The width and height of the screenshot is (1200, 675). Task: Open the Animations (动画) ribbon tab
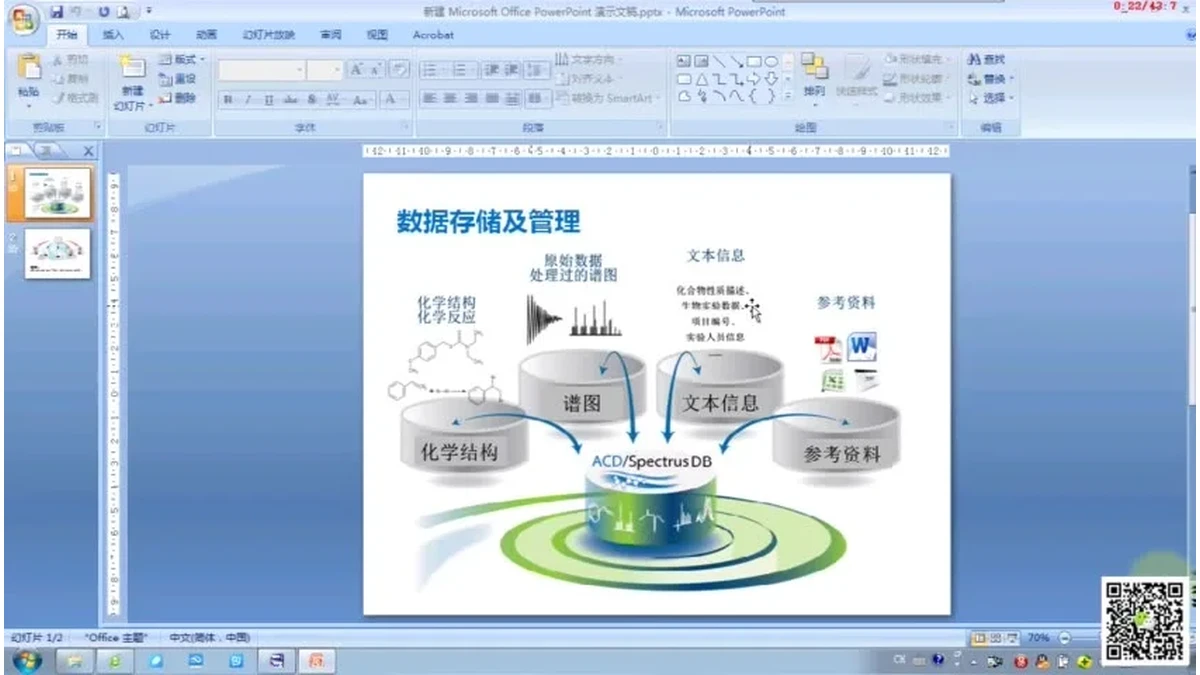pyautogui.click(x=206, y=35)
